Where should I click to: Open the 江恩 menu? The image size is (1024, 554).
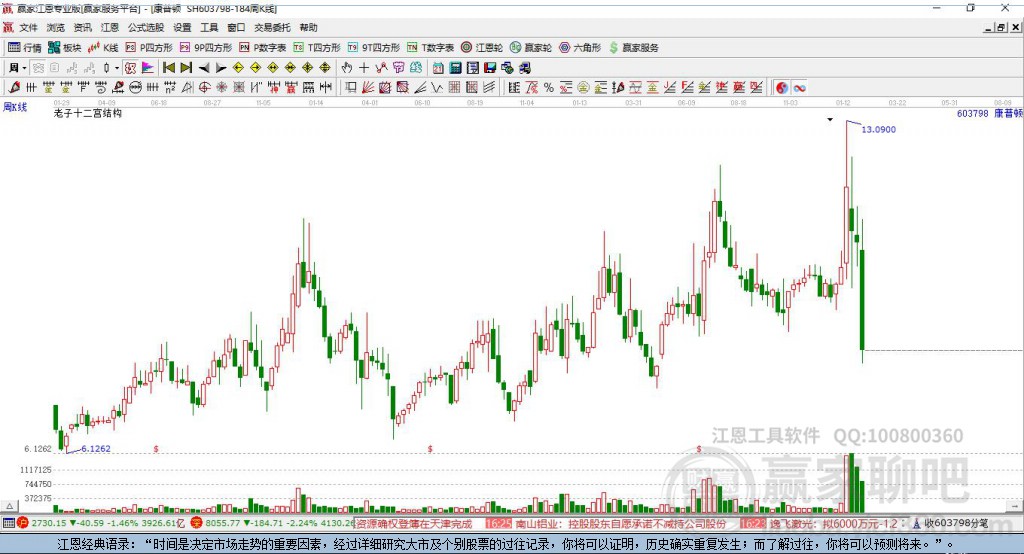coord(110,27)
